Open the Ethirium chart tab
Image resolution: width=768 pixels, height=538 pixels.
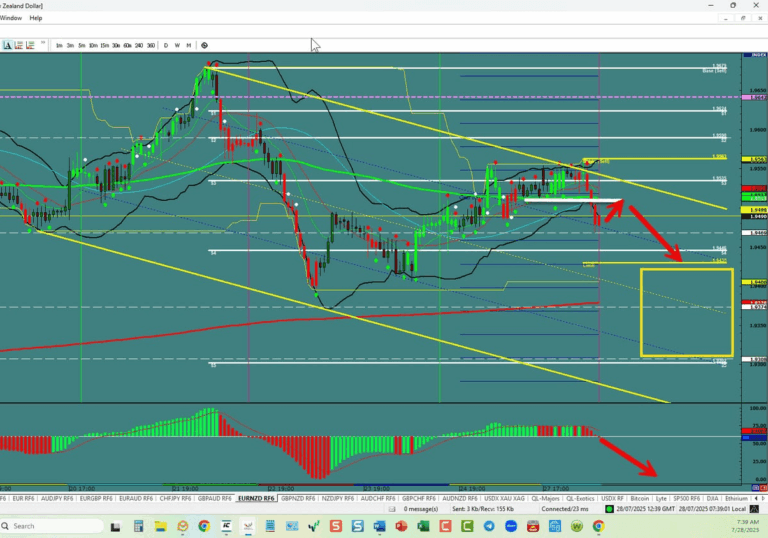(x=736, y=498)
